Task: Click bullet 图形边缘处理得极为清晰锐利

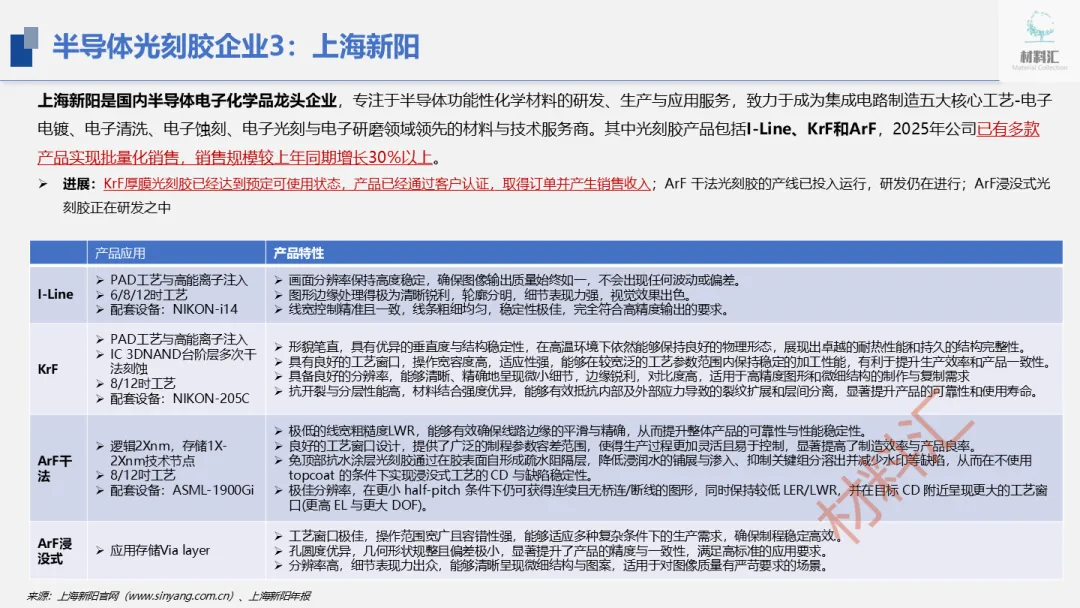Action: point(488,295)
